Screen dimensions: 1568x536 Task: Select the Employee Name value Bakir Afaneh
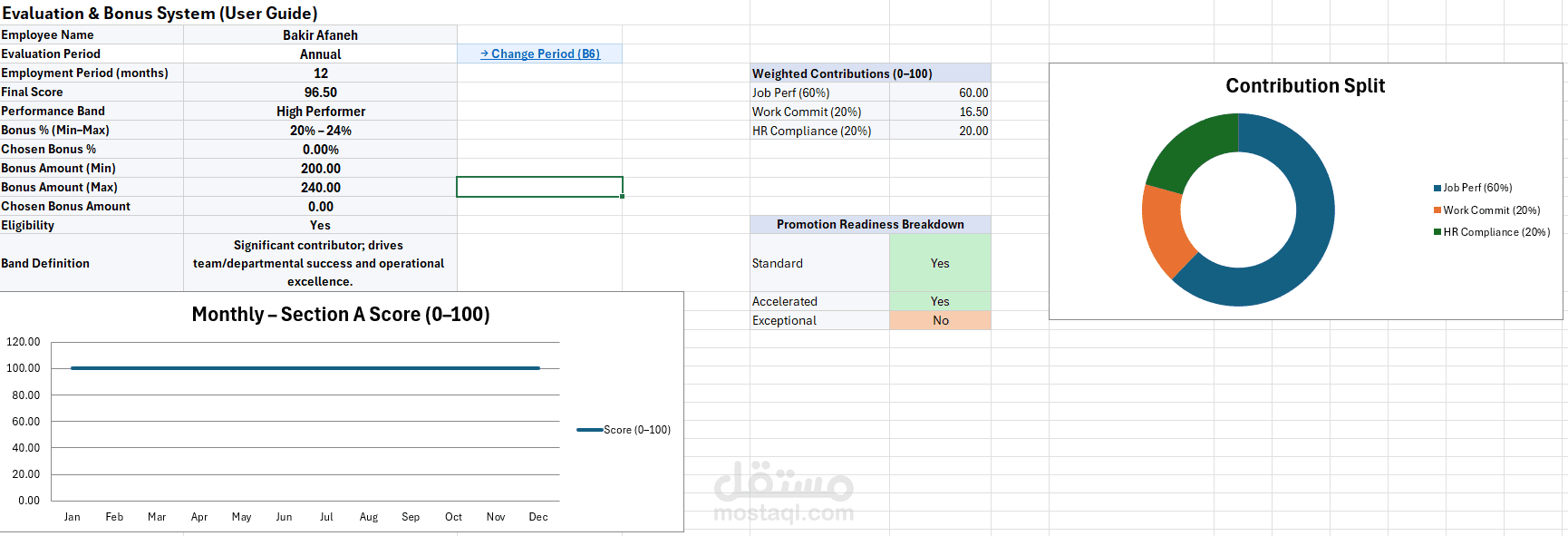point(320,34)
